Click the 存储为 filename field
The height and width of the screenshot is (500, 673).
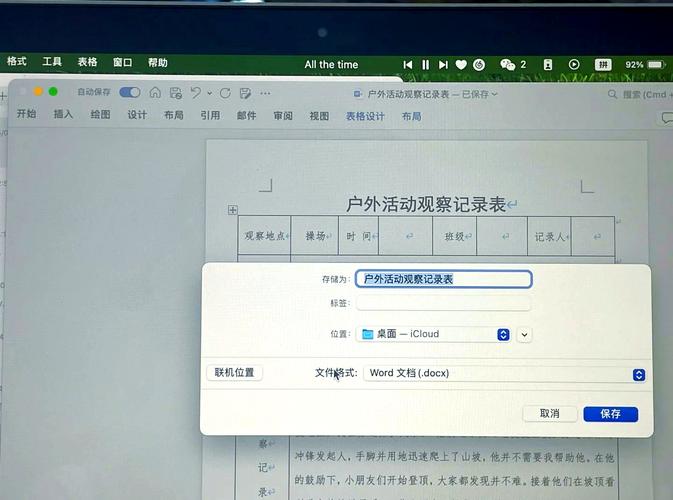pos(444,279)
